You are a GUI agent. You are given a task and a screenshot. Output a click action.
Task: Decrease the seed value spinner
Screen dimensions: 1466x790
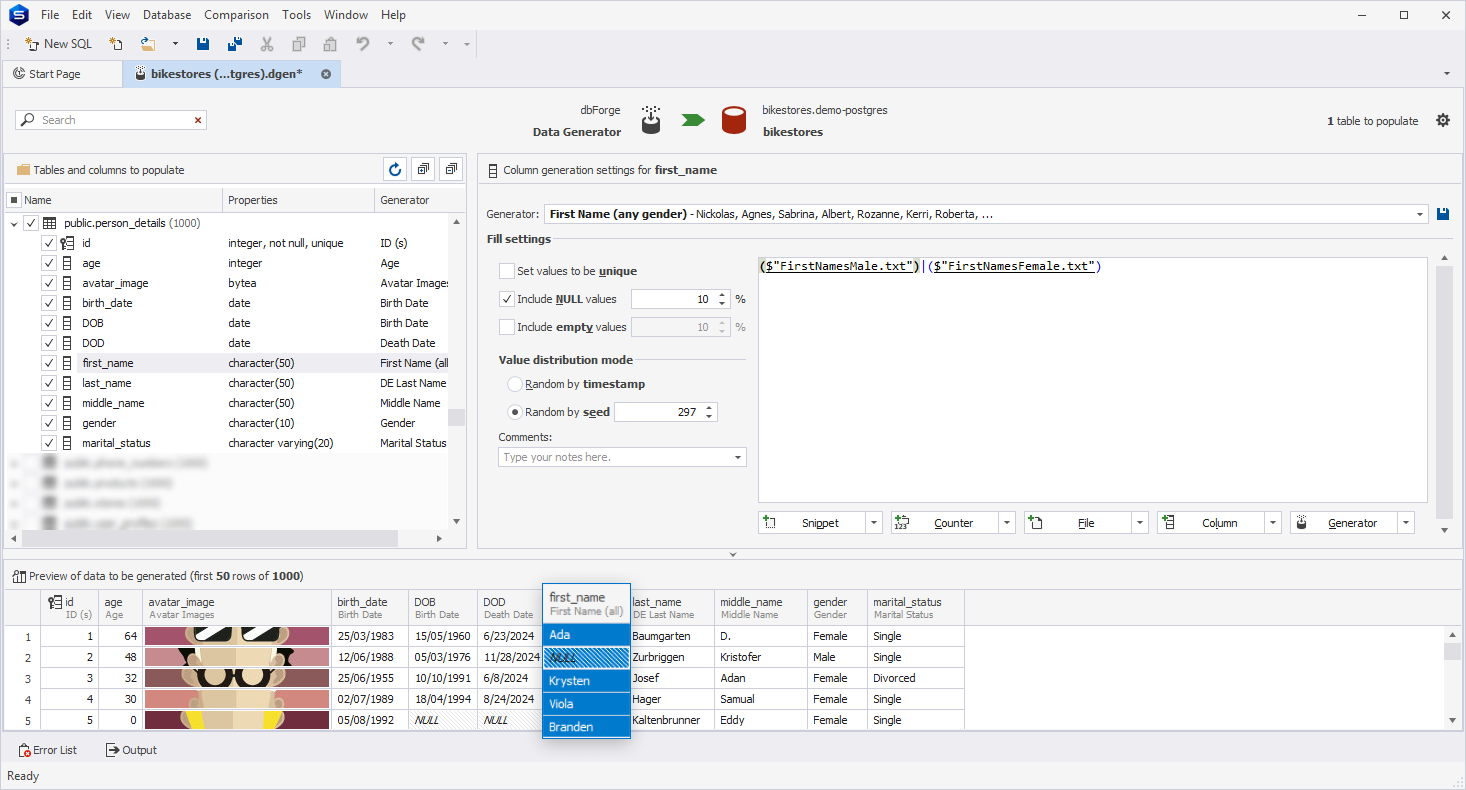(x=710, y=416)
